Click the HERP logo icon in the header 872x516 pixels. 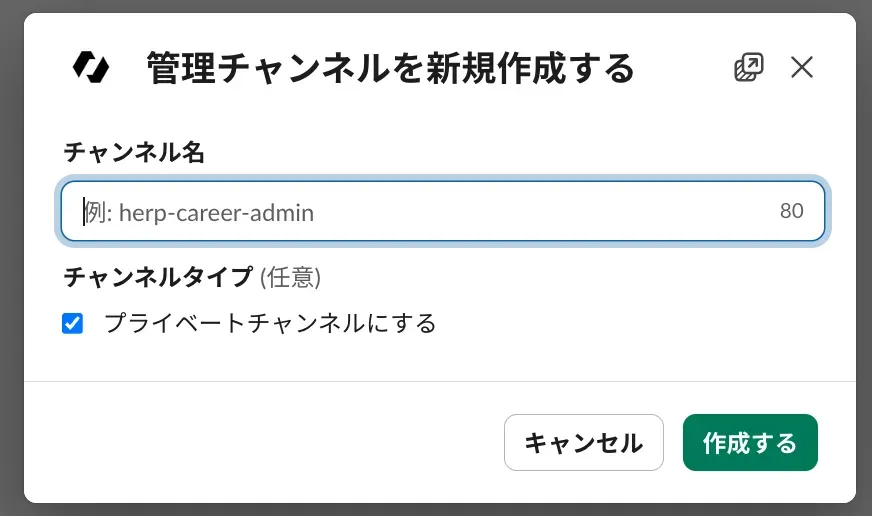pyautogui.click(x=91, y=67)
